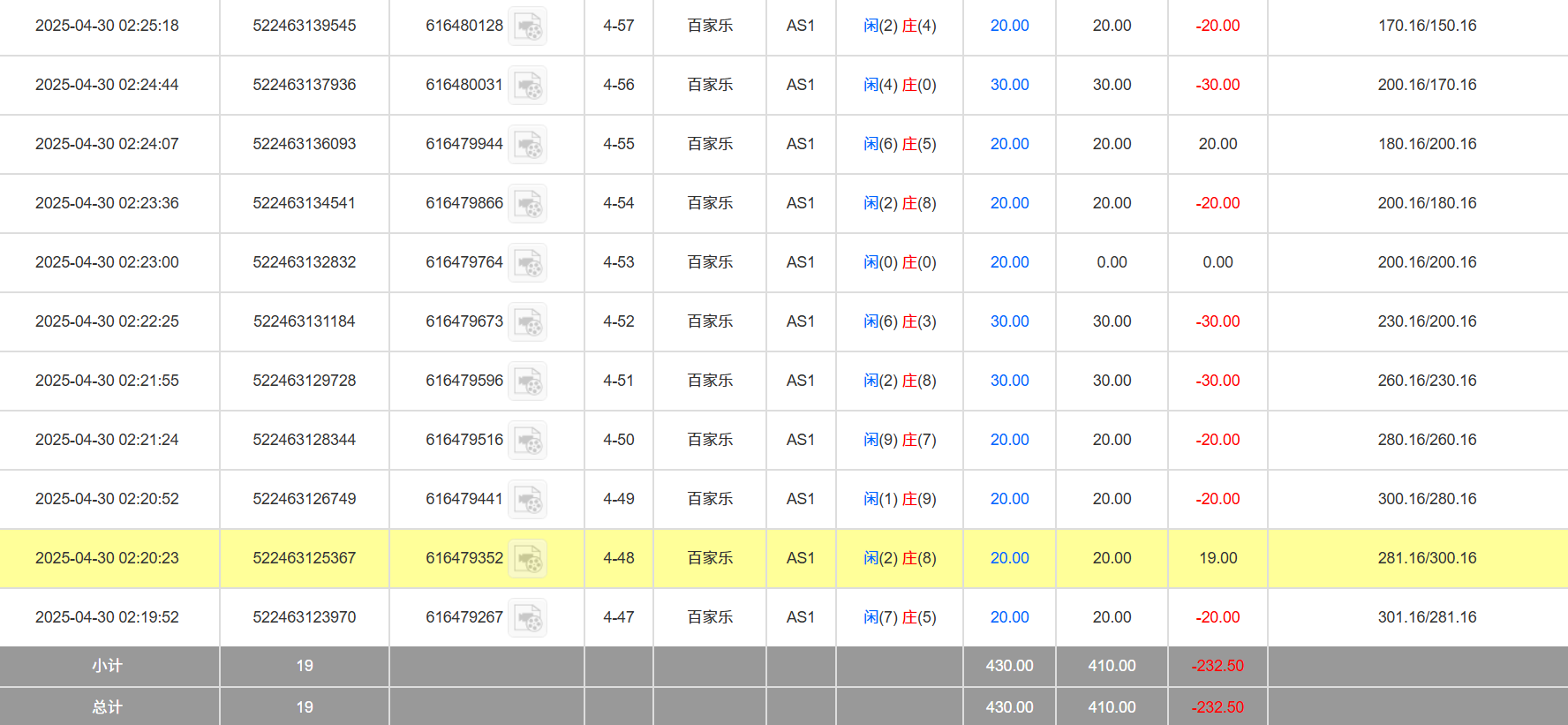The width and height of the screenshot is (1568, 725).
Task: Click replay icon next to 616480031
Action: point(528,86)
